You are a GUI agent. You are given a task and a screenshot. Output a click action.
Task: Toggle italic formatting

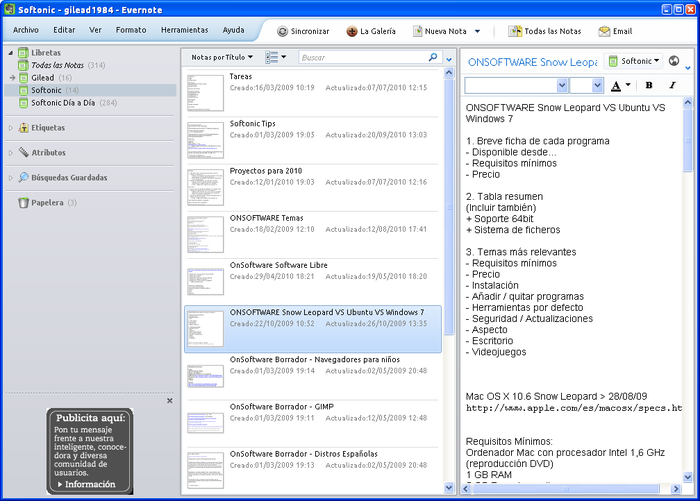click(x=672, y=85)
